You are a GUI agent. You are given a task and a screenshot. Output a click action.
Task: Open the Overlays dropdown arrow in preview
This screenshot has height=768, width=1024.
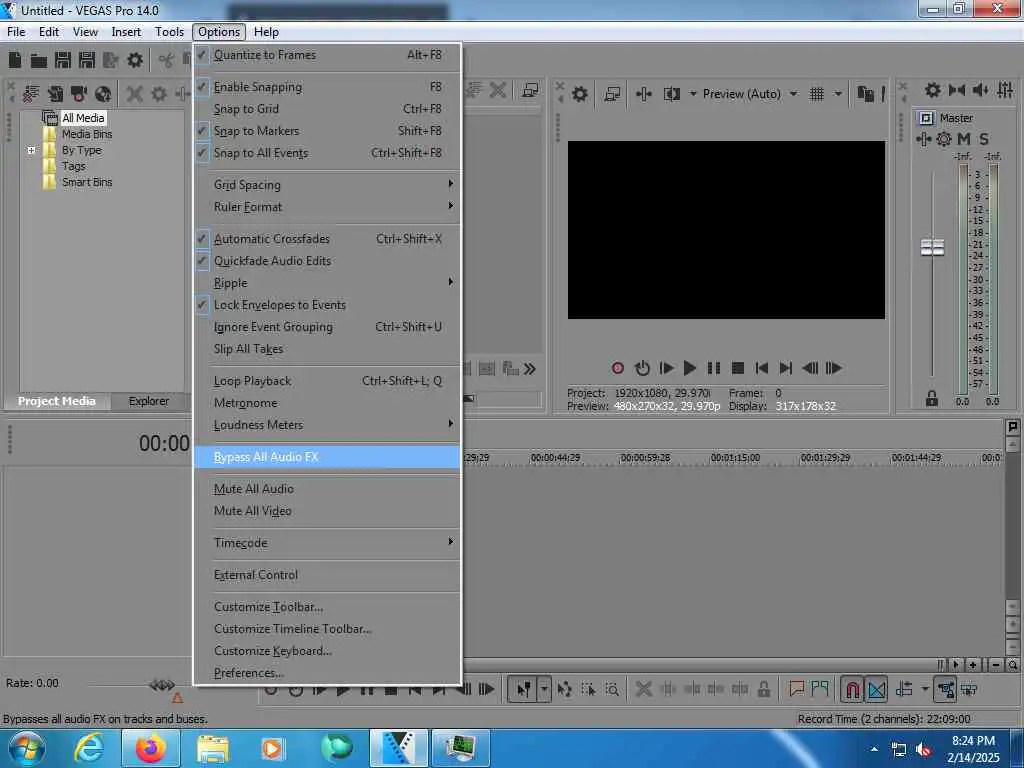coord(838,94)
